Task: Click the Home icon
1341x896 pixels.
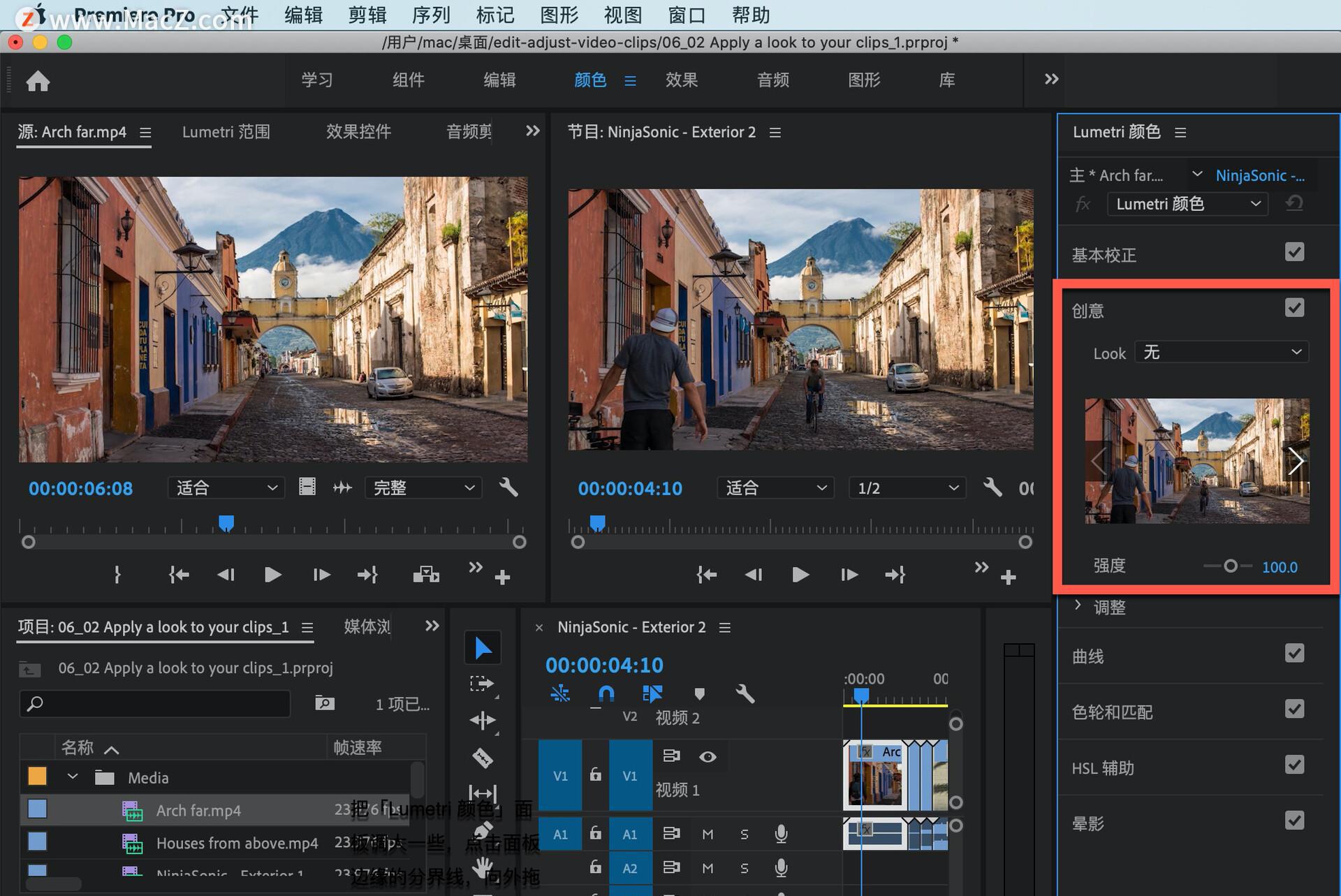Action: point(38,81)
